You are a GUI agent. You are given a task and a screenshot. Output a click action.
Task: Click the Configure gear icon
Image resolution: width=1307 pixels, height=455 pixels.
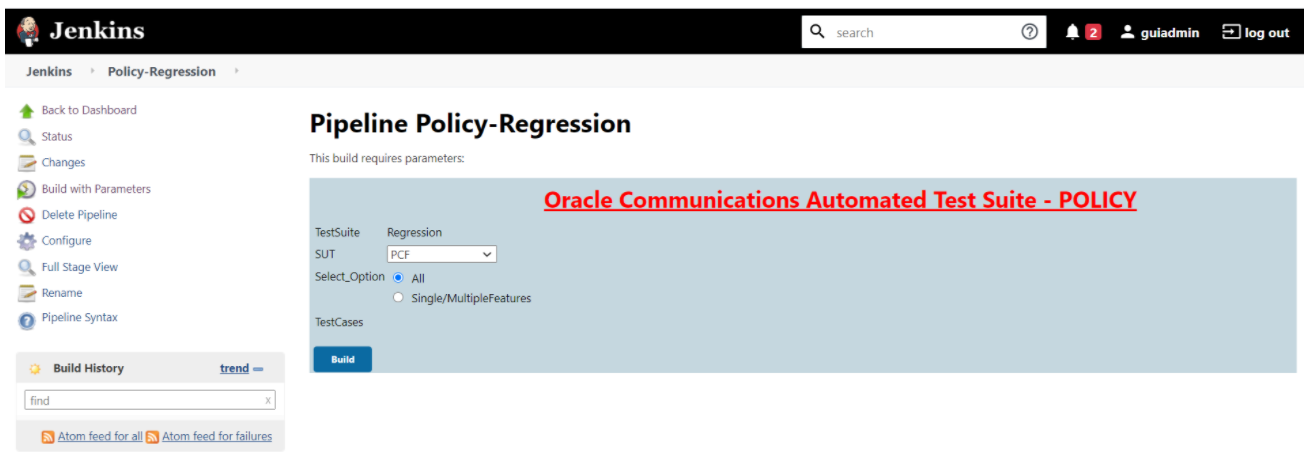(x=27, y=241)
